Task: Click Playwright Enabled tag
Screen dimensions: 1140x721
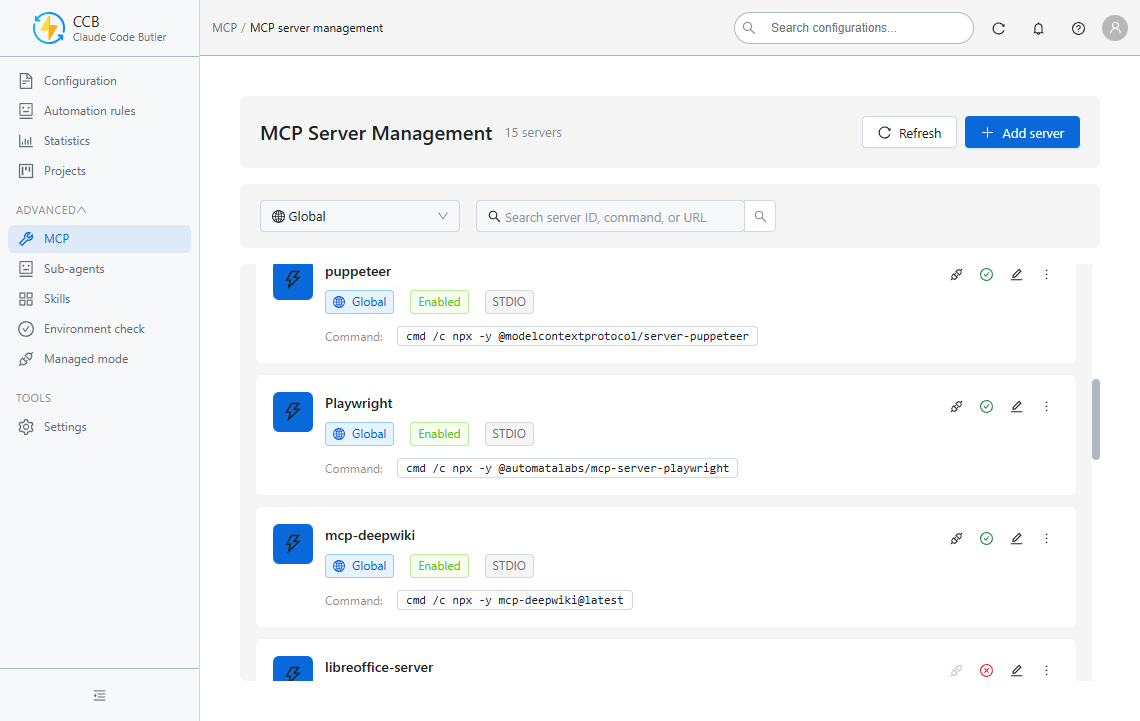Action: pos(439,434)
